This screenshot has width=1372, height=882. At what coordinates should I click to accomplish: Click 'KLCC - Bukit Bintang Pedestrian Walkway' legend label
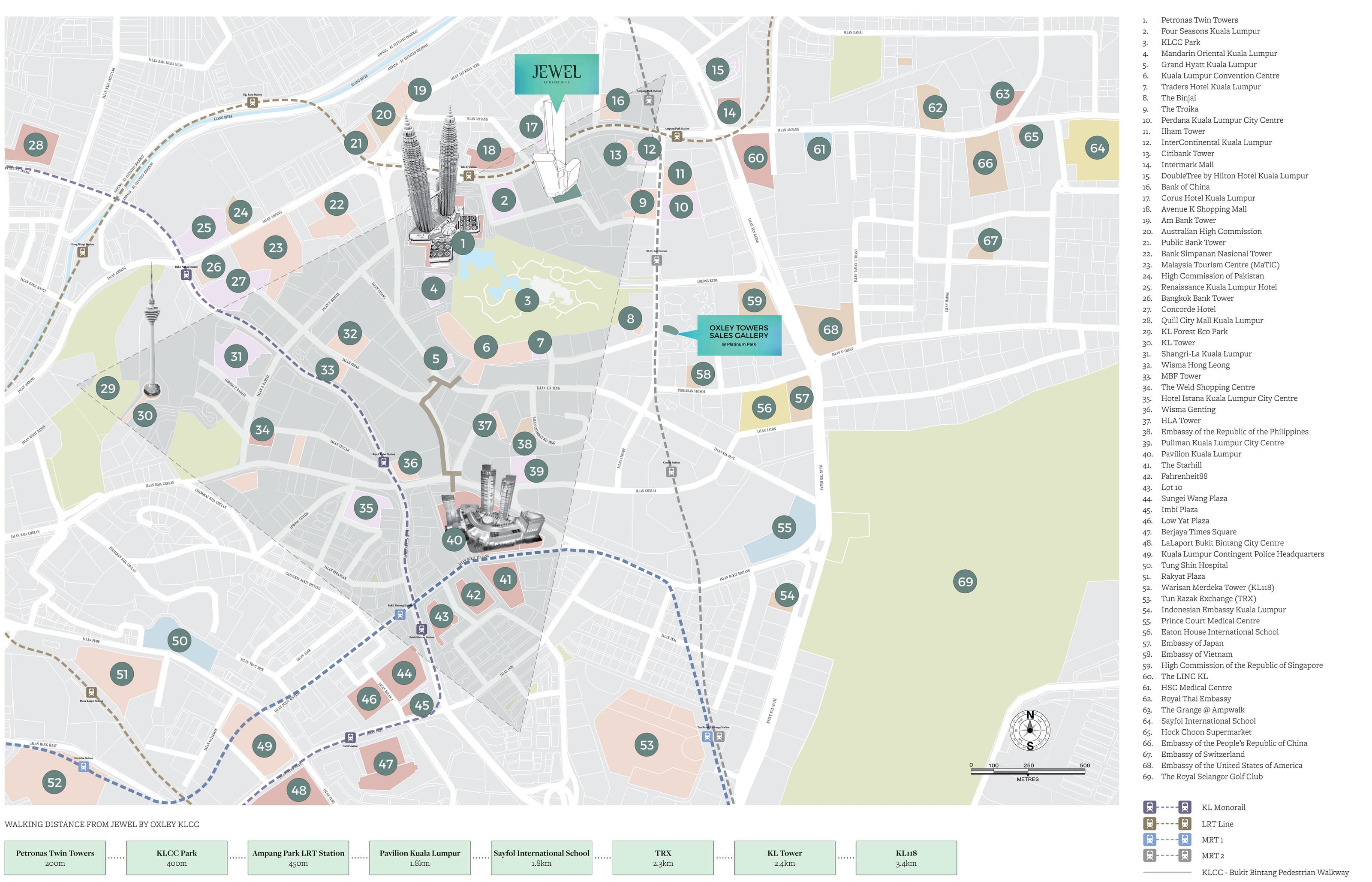click(x=1275, y=873)
